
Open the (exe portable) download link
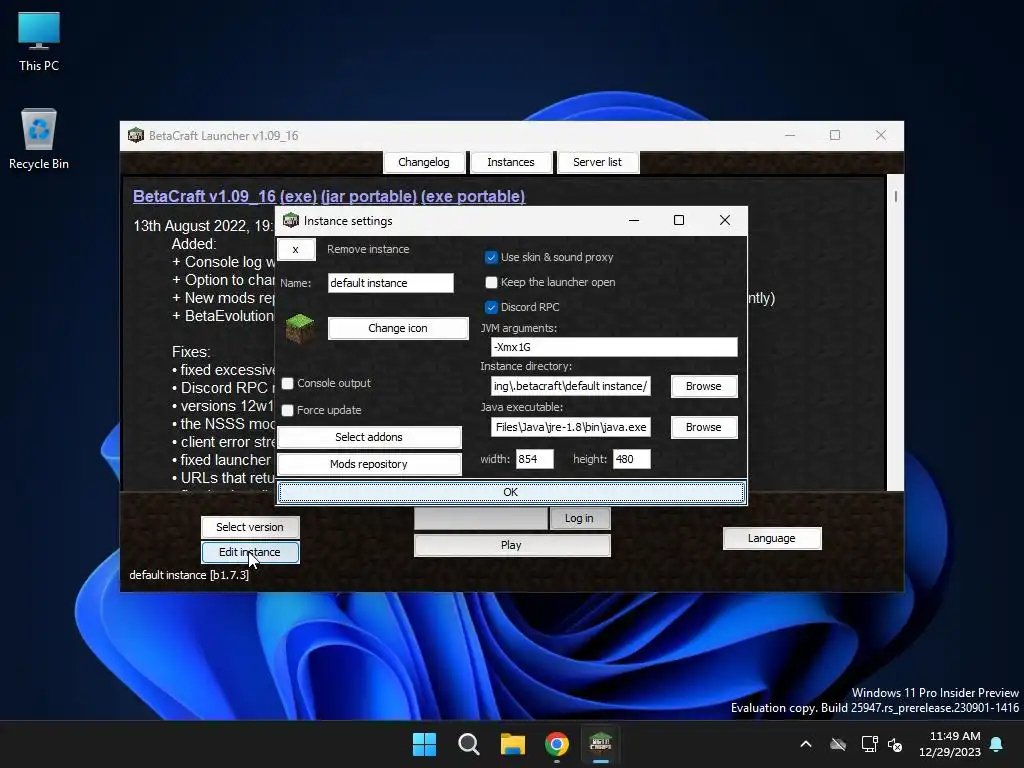[x=473, y=196]
